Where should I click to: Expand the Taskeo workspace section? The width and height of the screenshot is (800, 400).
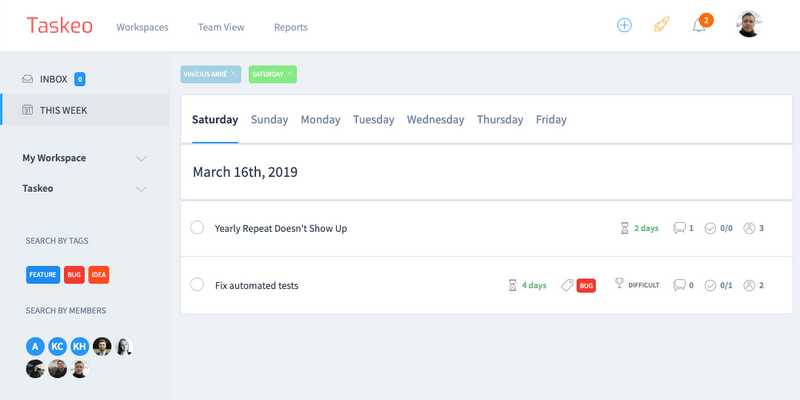click(x=141, y=188)
